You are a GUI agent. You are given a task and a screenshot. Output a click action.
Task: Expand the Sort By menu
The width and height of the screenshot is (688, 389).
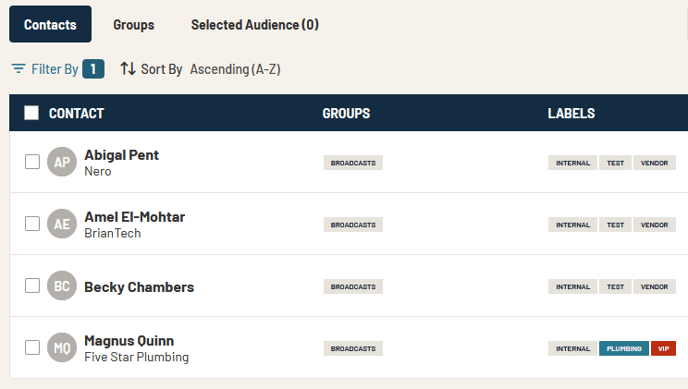tap(161, 69)
